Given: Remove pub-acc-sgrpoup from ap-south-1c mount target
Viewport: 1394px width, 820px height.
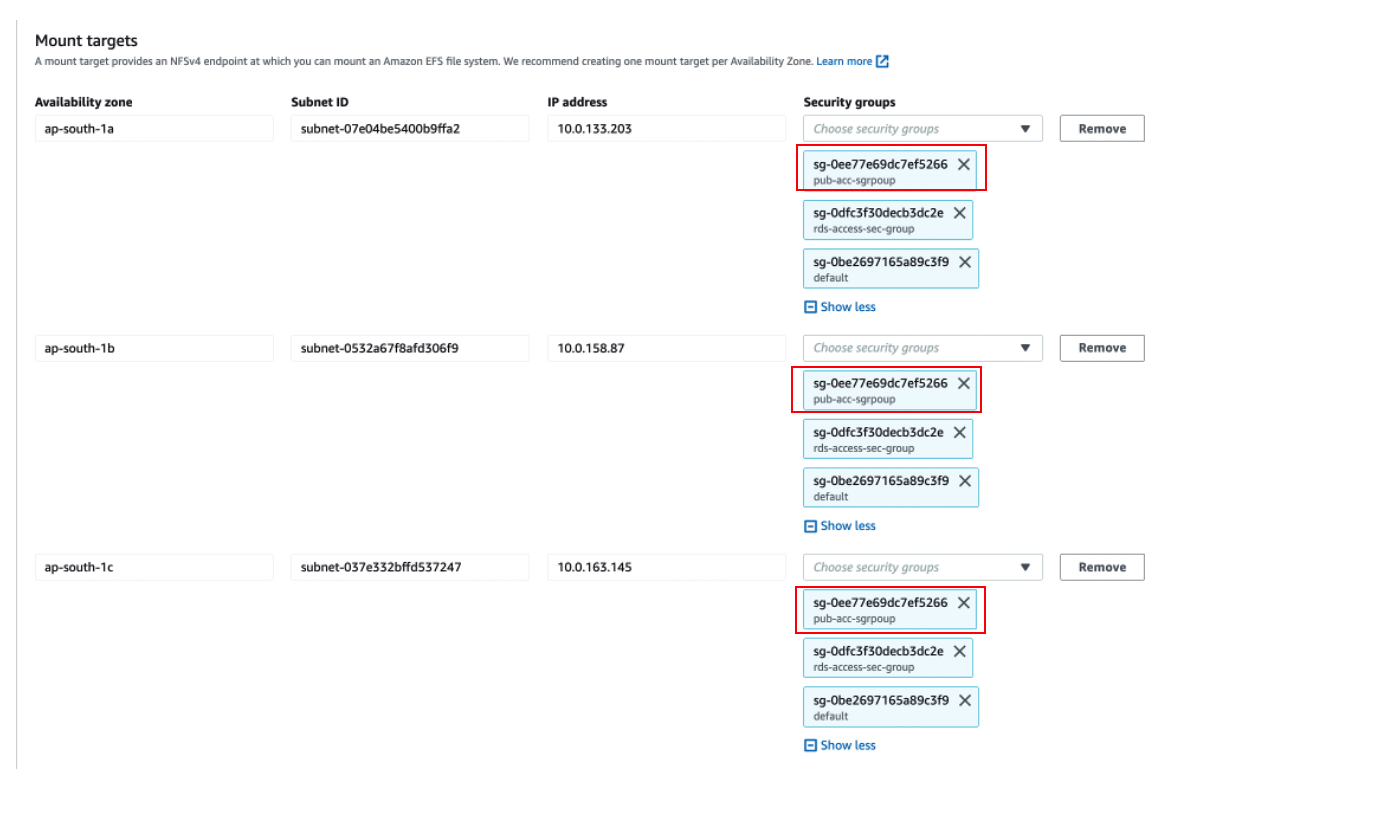Looking at the screenshot, I should tap(964, 602).
